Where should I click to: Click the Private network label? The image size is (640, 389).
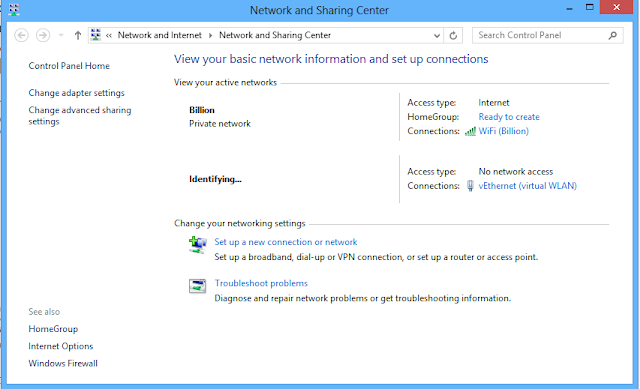220,124
